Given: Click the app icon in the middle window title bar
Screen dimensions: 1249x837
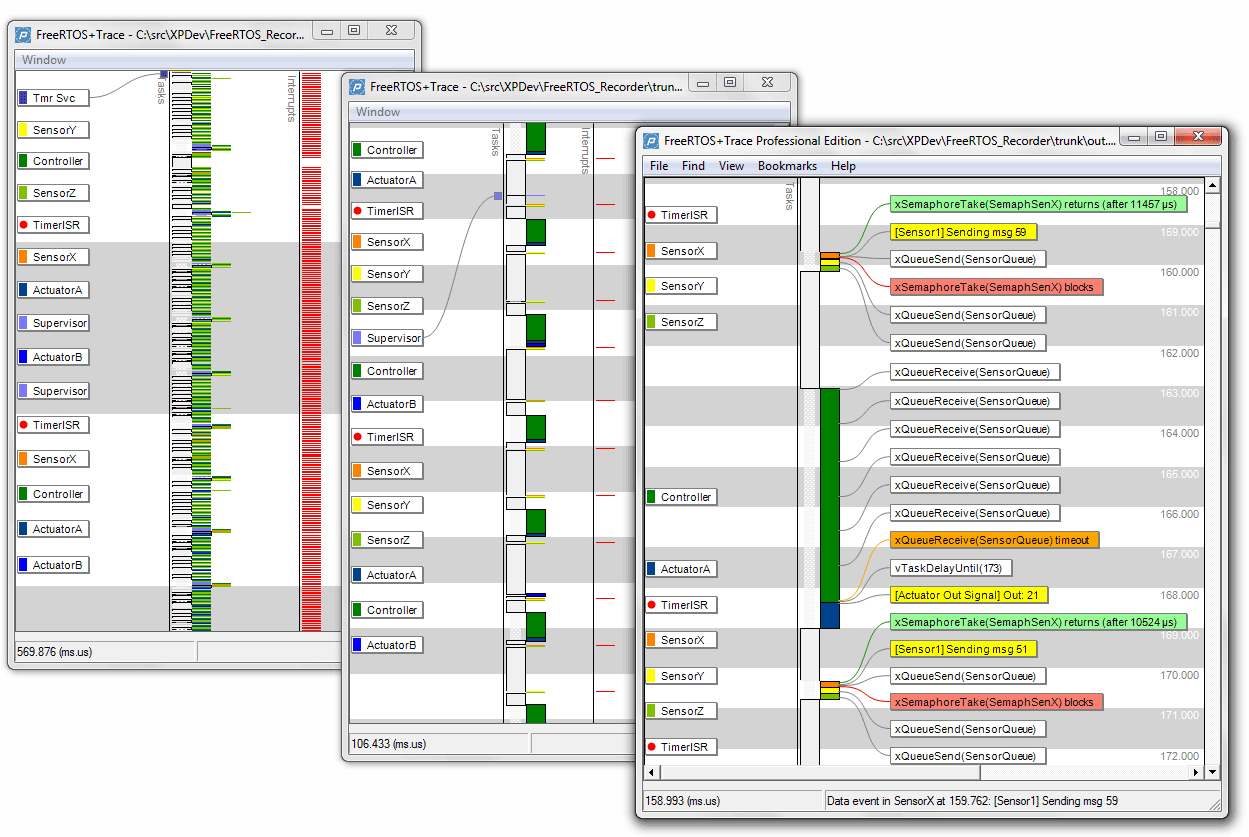Looking at the screenshot, I should point(357,87).
